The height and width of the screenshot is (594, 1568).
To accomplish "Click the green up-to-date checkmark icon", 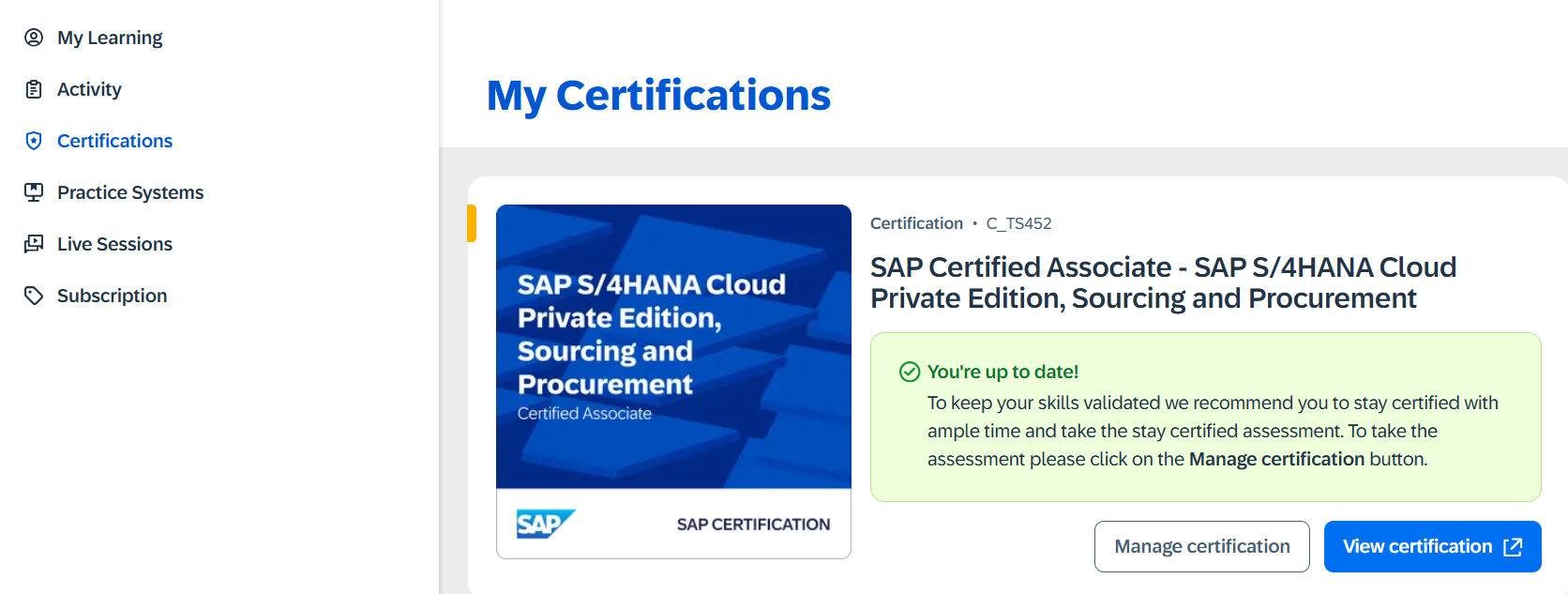I will point(910,372).
